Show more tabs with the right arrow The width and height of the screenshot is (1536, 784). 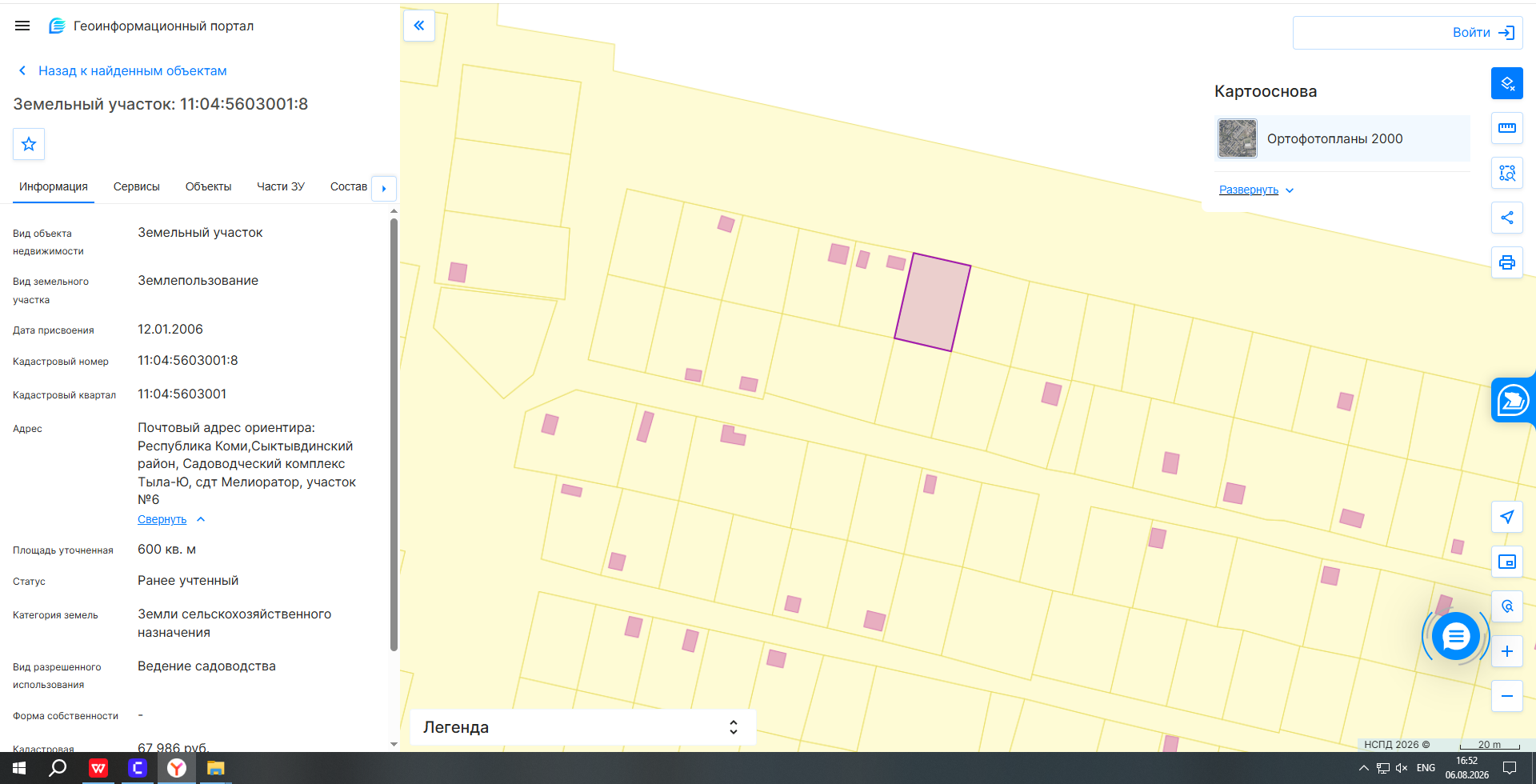click(x=384, y=189)
